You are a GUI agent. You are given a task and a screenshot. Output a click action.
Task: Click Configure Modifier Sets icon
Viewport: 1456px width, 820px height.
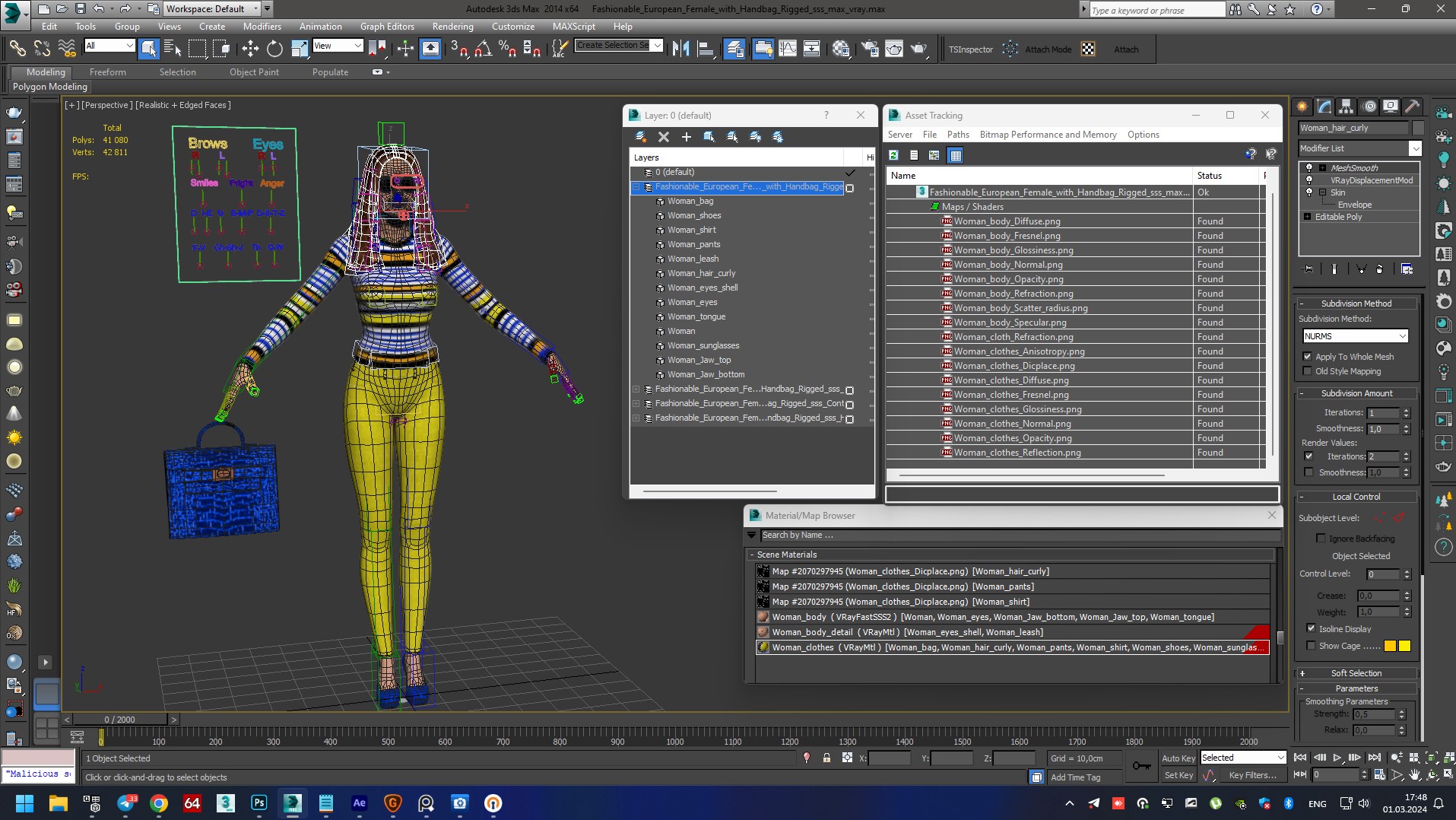[1407, 269]
